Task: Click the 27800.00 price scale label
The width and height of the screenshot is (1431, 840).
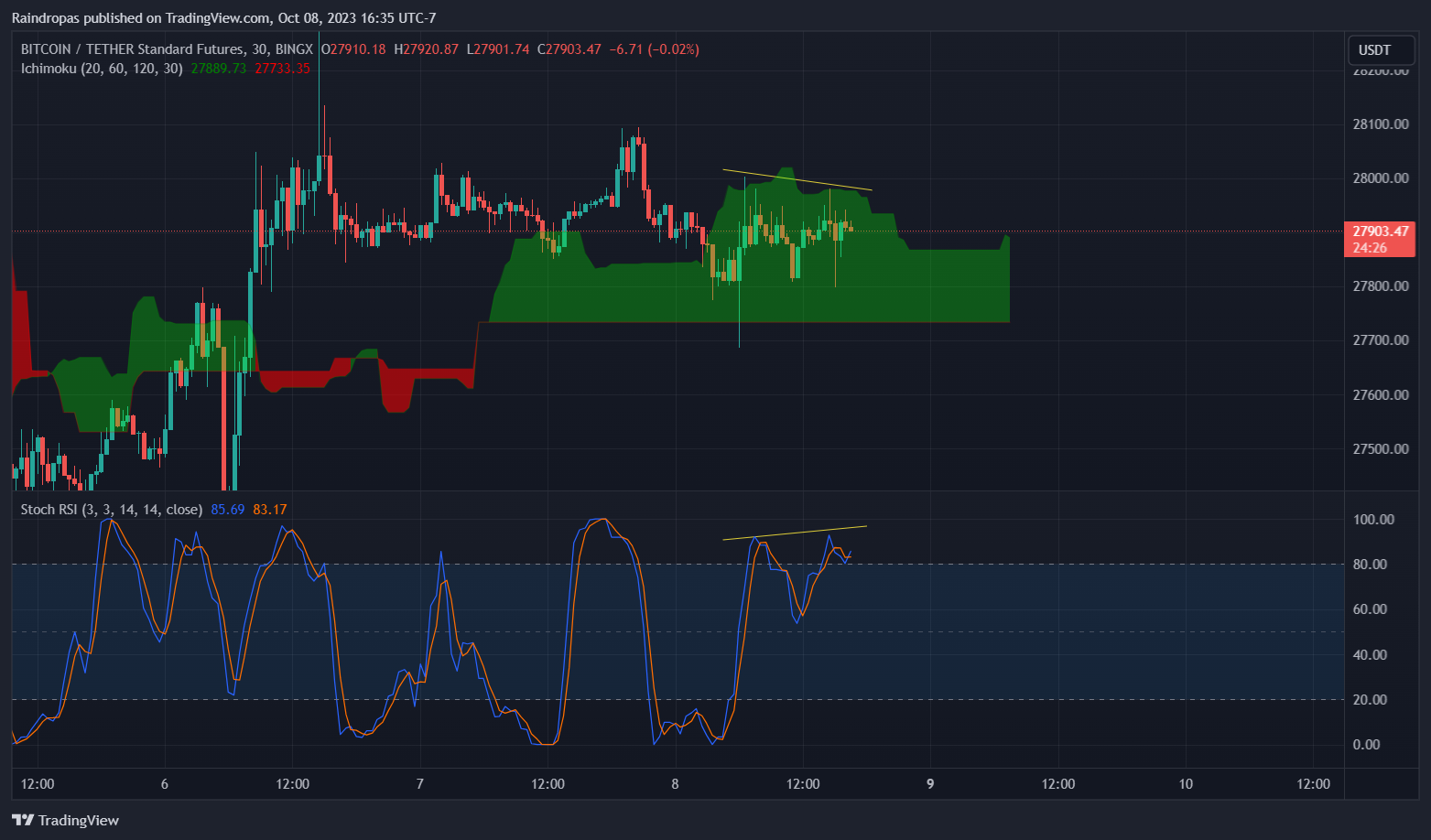Action: [1381, 285]
